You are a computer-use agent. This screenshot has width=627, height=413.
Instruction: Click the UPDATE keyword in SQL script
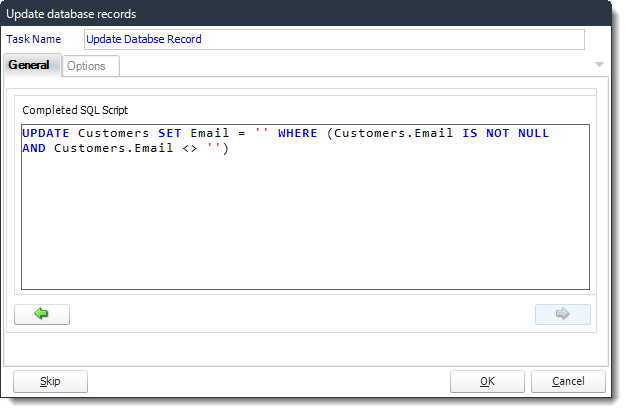(x=46, y=134)
